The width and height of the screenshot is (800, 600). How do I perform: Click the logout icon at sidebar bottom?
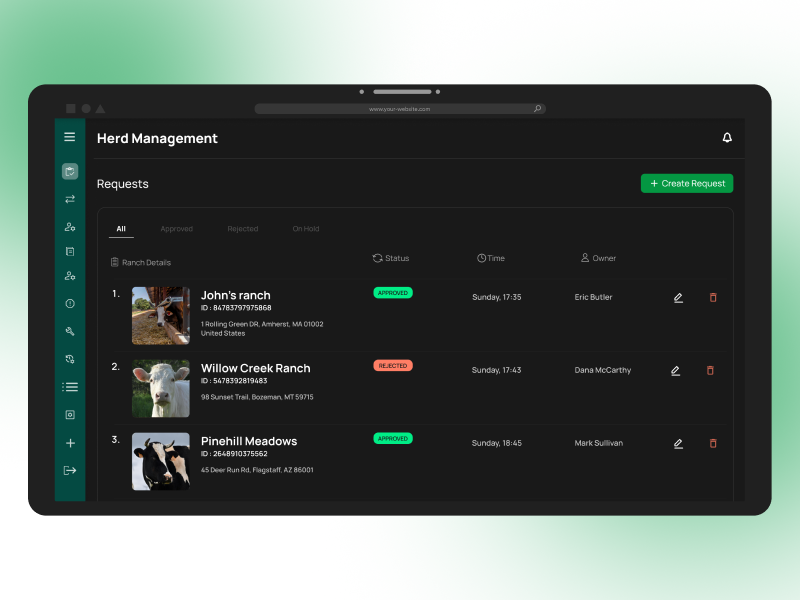[x=70, y=469]
